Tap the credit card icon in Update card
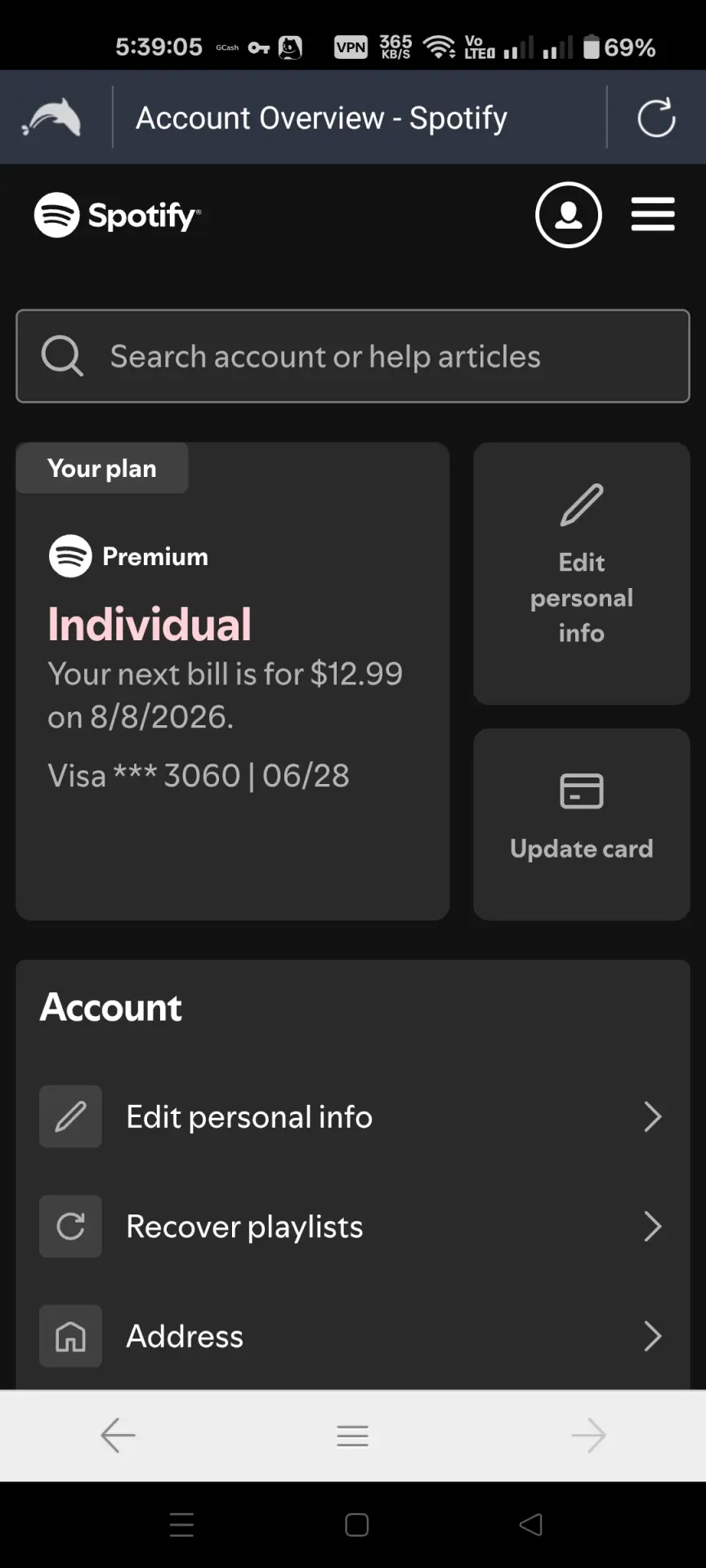Viewport: 706px width, 1568px height. (582, 791)
